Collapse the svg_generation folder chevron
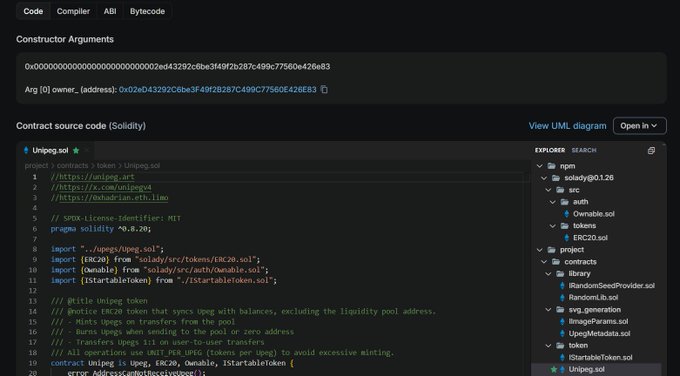Viewport: 680px width, 376px height. tap(548, 310)
